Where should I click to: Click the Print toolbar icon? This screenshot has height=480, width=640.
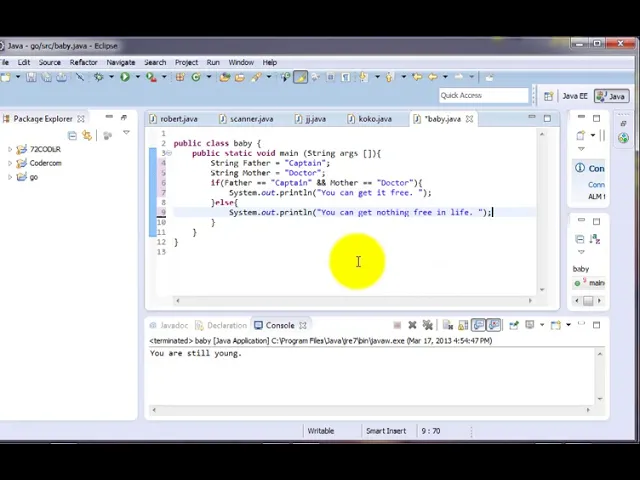click(62, 77)
